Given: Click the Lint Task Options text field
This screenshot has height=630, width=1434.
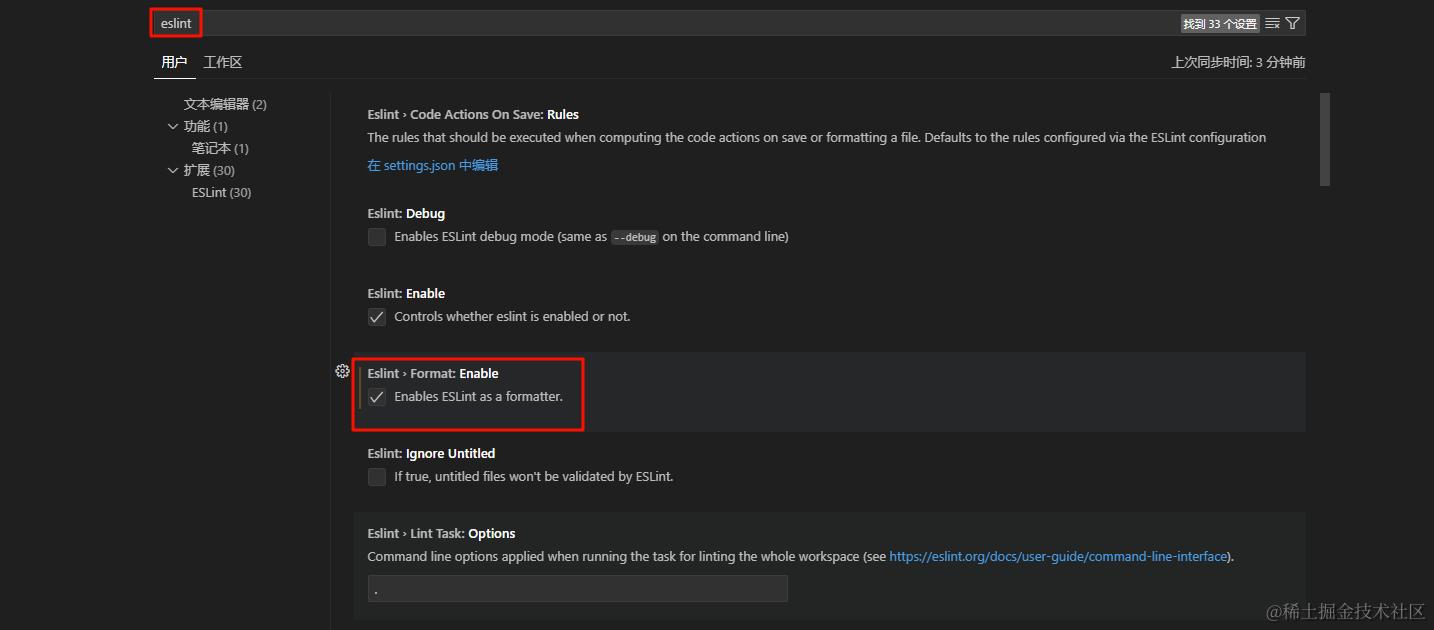Looking at the screenshot, I should tap(577, 589).
